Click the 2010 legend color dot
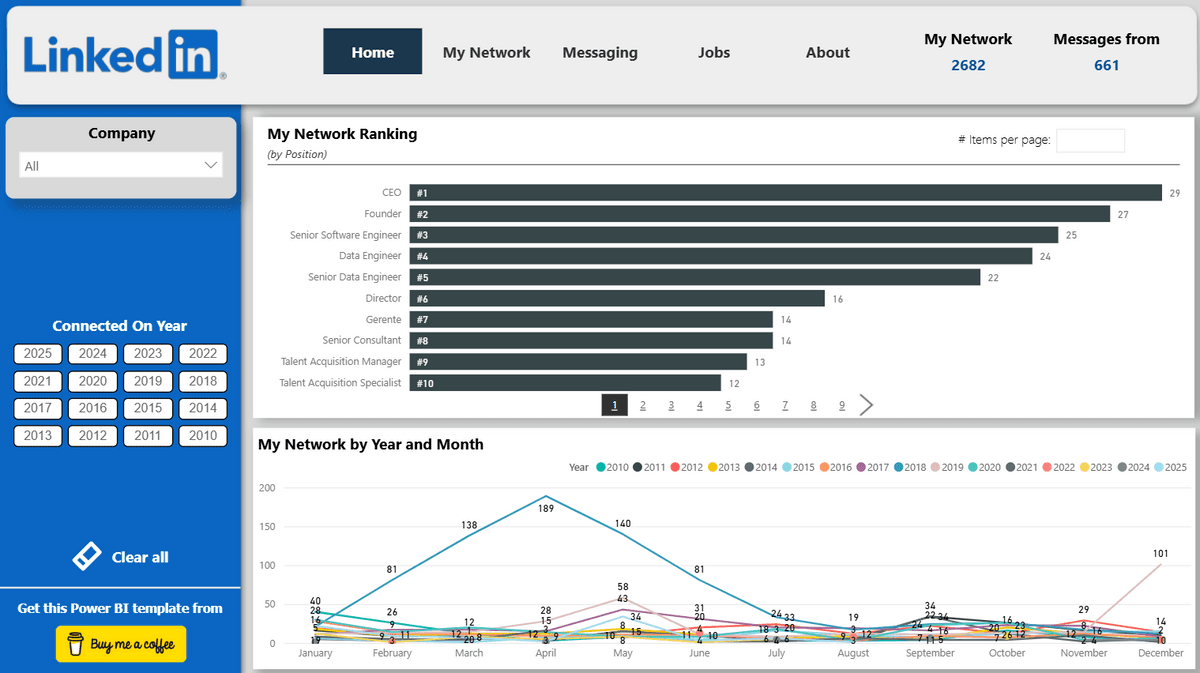Image resolution: width=1200 pixels, height=673 pixels. (x=601, y=467)
